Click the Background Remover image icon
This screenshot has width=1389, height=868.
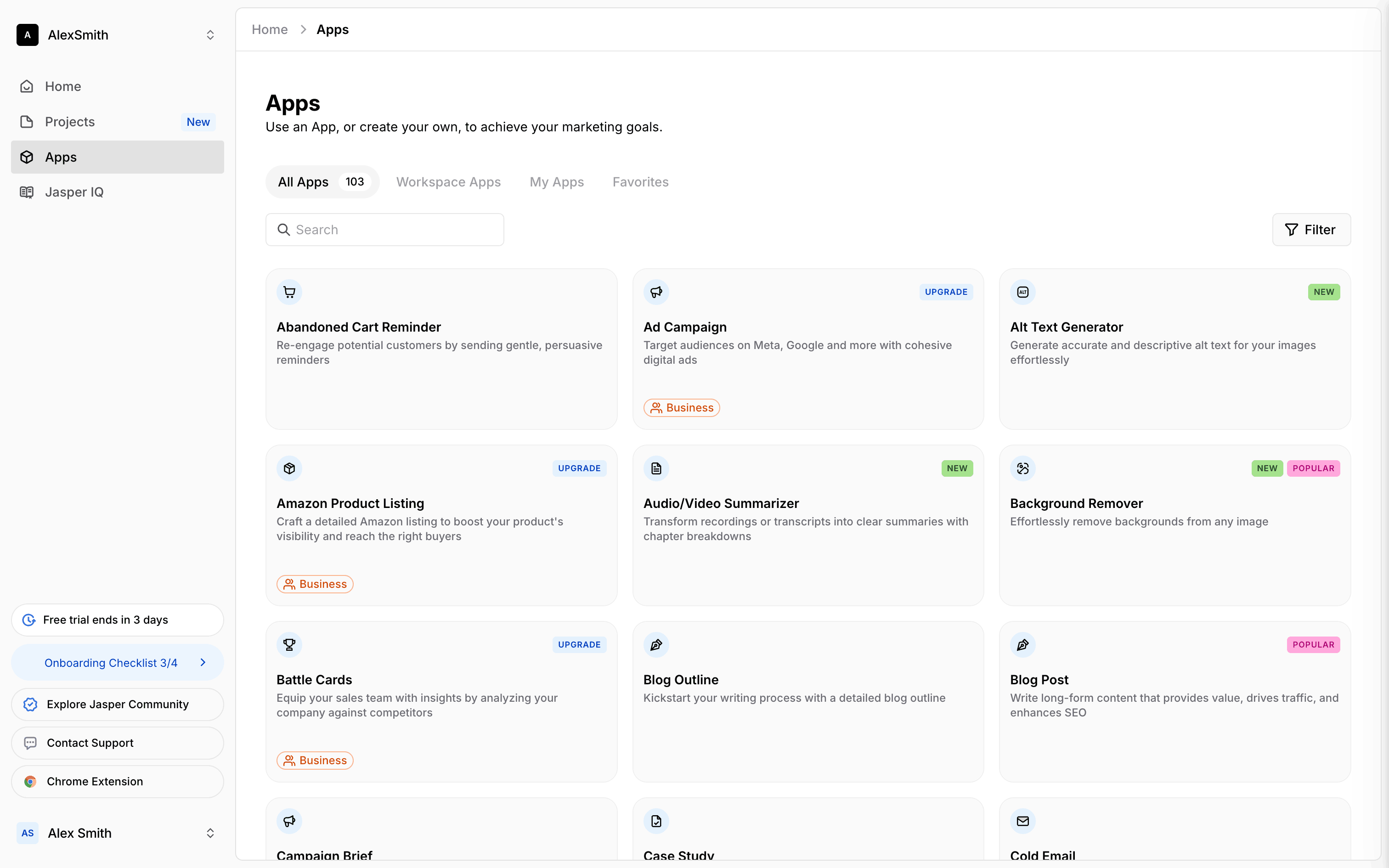coord(1022,468)
